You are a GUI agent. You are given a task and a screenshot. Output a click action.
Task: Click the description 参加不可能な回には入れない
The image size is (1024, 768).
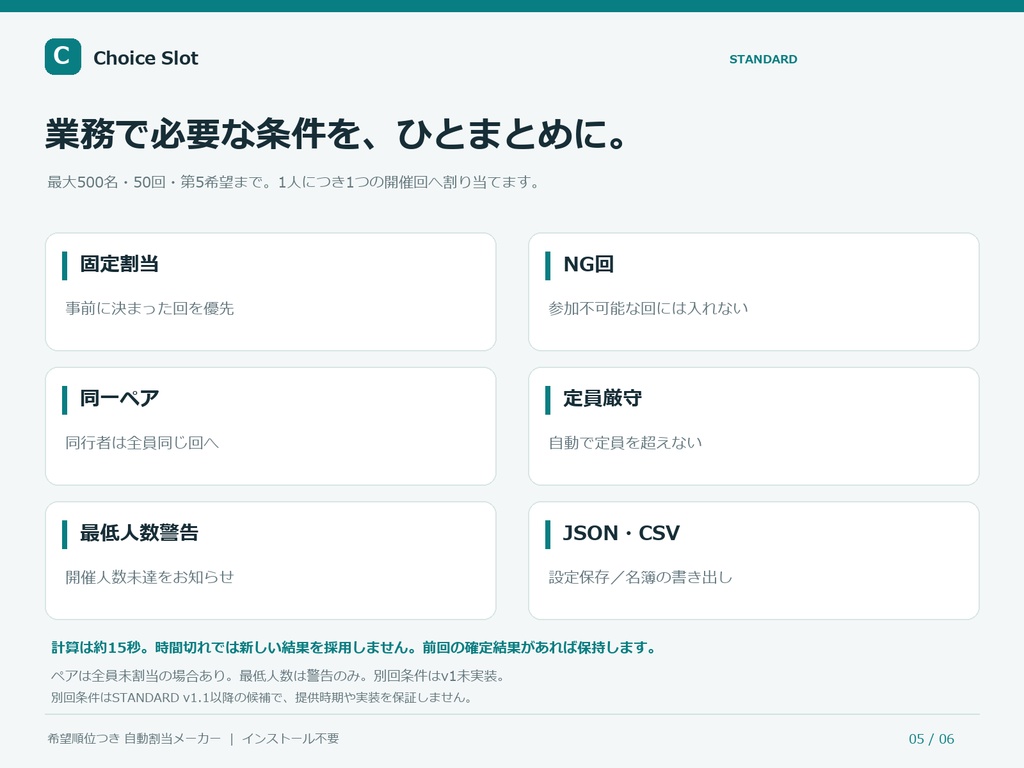648,308
